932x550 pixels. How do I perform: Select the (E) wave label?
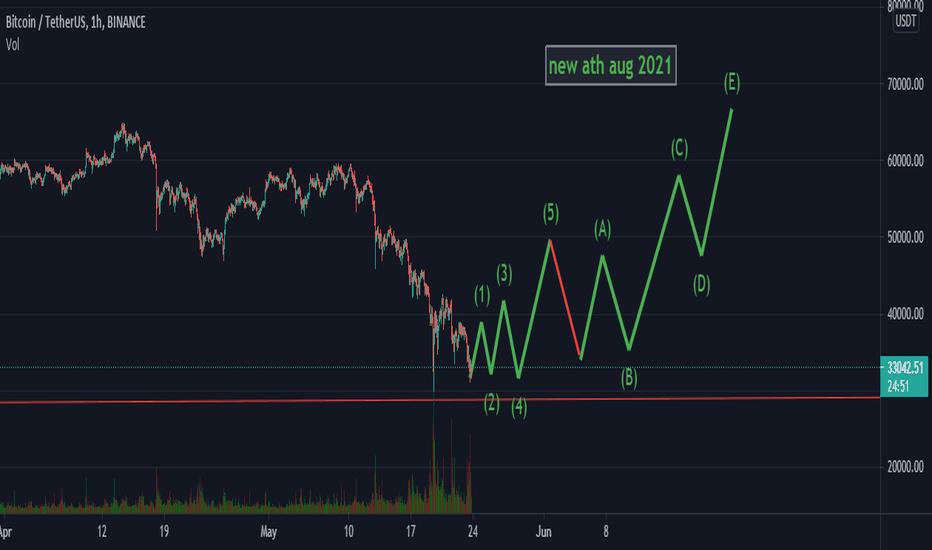pos(732,83)
